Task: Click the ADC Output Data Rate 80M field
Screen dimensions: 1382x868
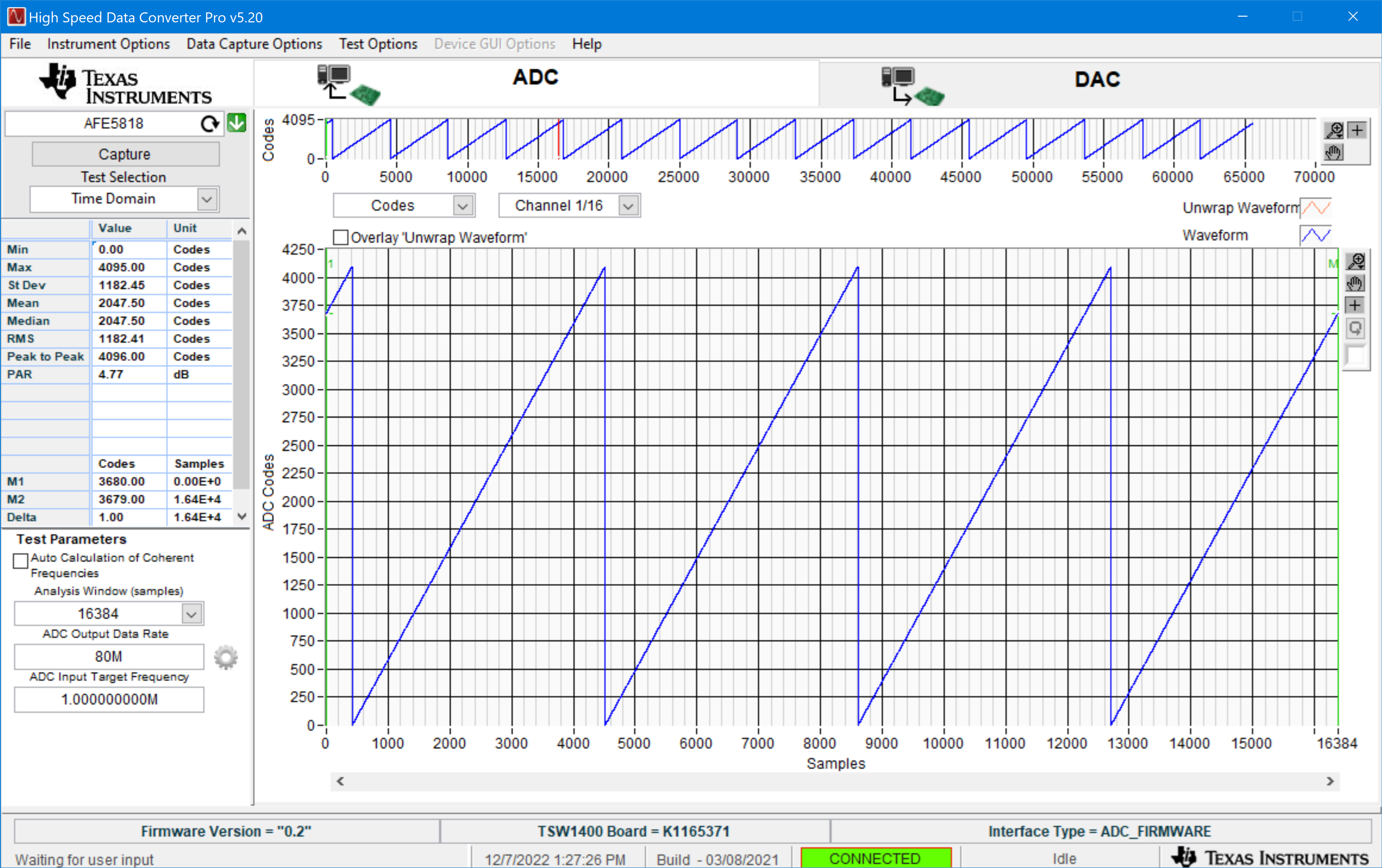Action: (109, 657)
